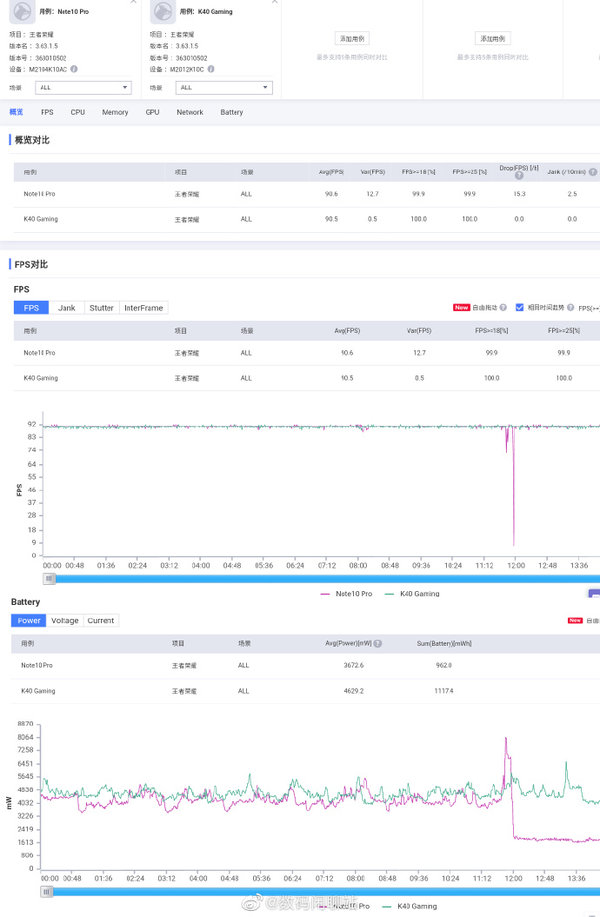Click the info icon beside device M2104K10AC

click(74, 69)
